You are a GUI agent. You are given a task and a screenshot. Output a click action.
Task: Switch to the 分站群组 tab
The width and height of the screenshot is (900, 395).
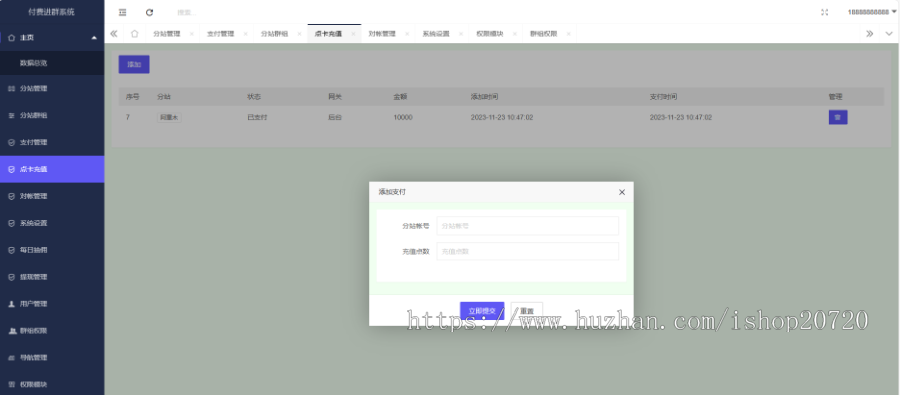tap(274, 34)
